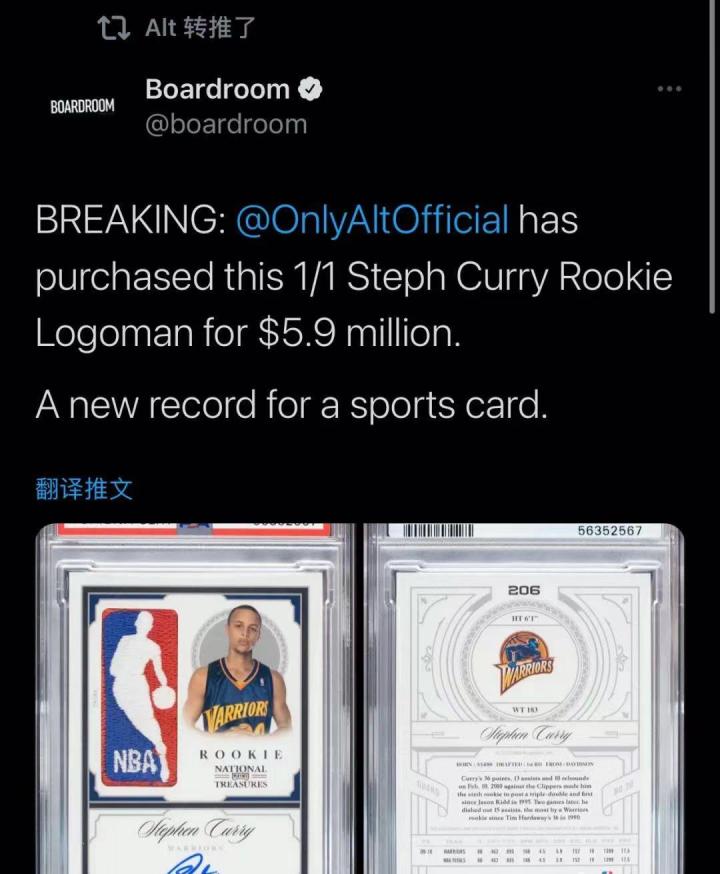Open the 'Alt 转推了' retweet notice
Image resolution: width=720 pixels, height=874 pixels.
[x=200, y=28]
